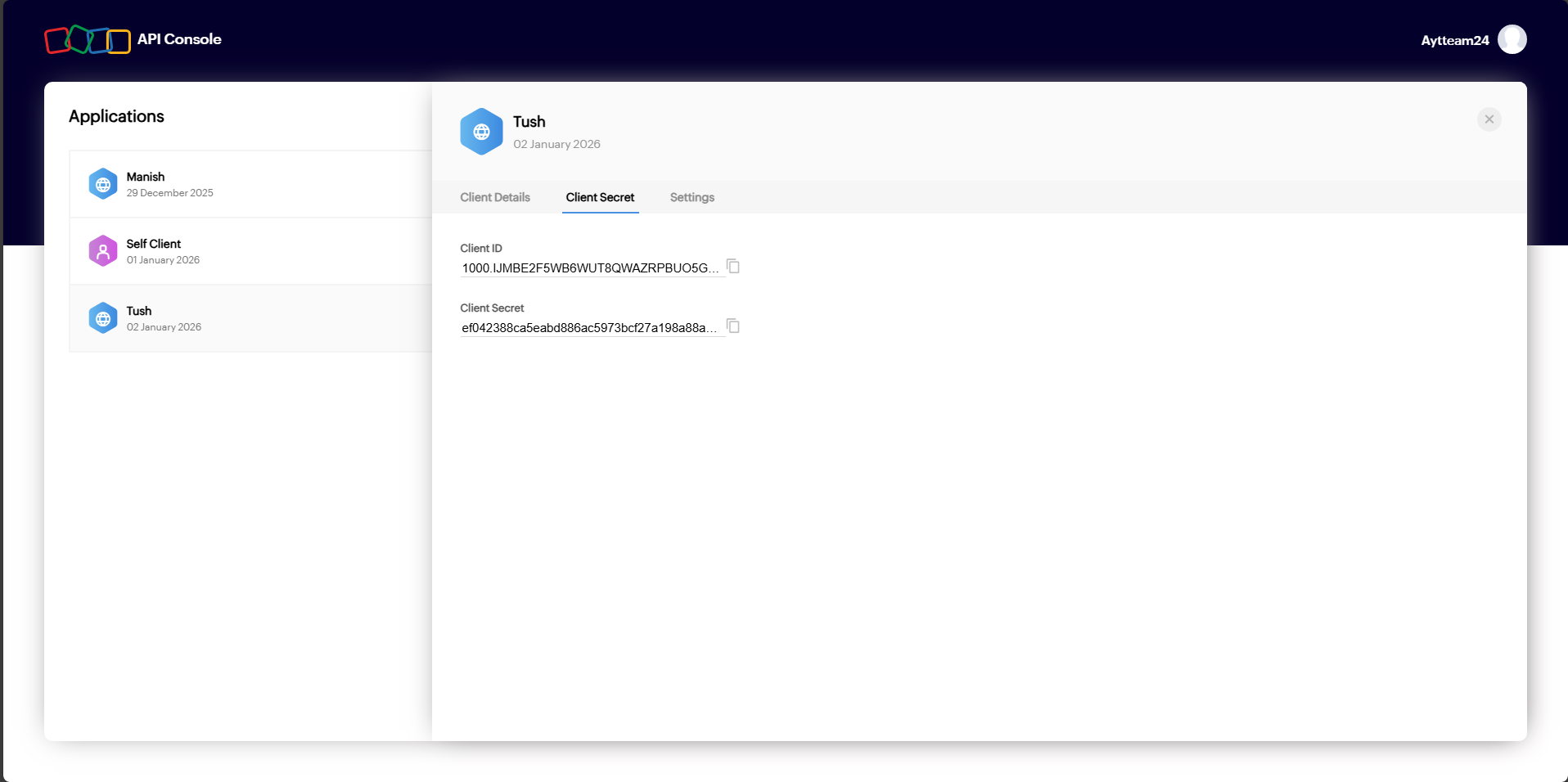Close the Tush details panel

1489,119
